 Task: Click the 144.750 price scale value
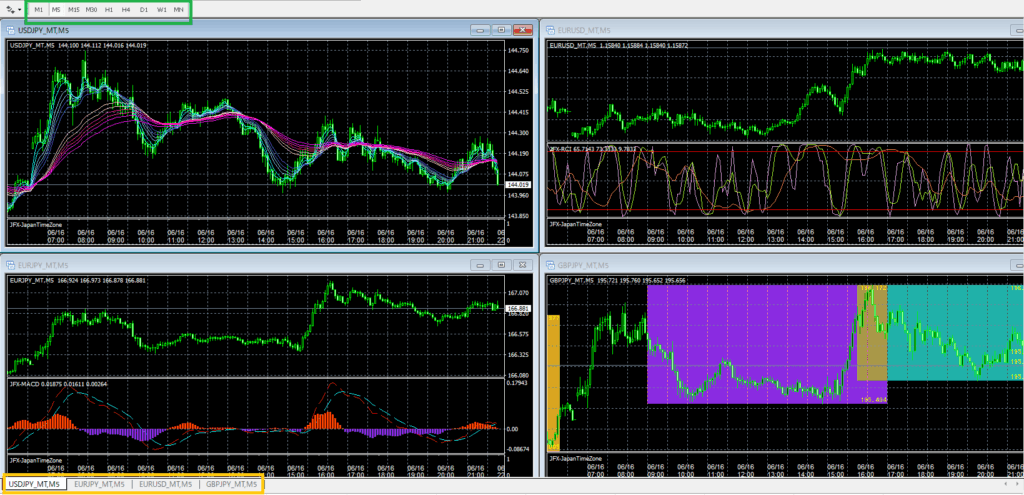(x=517, y=50)
